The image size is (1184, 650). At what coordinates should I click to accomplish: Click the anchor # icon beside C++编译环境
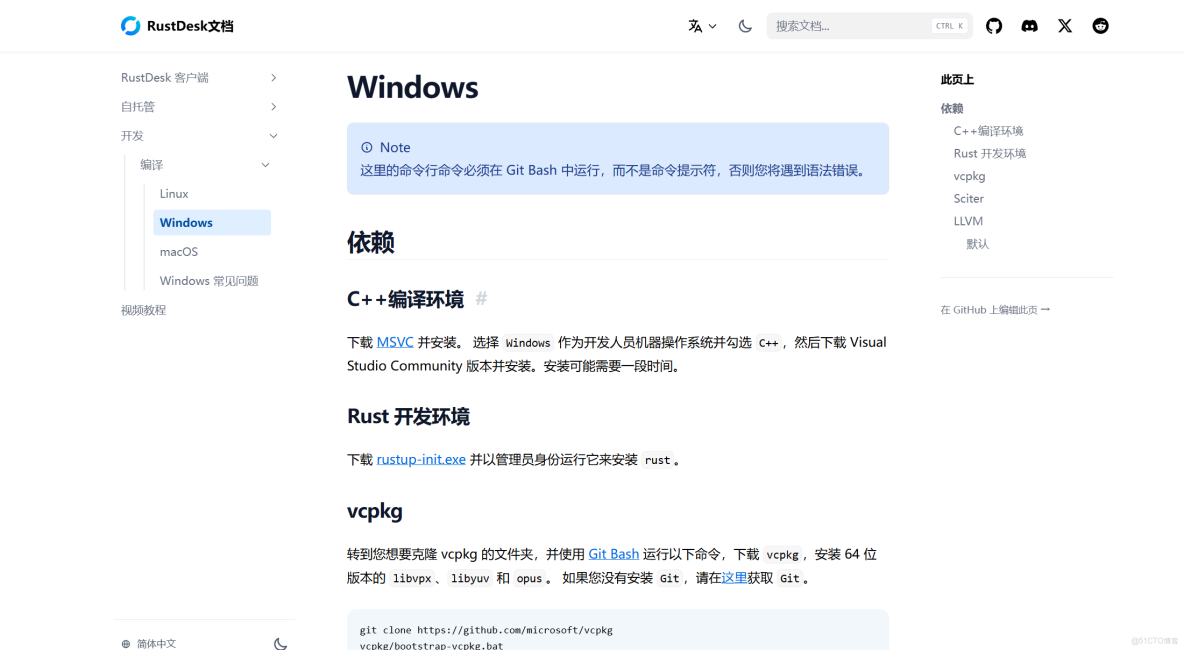481,298
